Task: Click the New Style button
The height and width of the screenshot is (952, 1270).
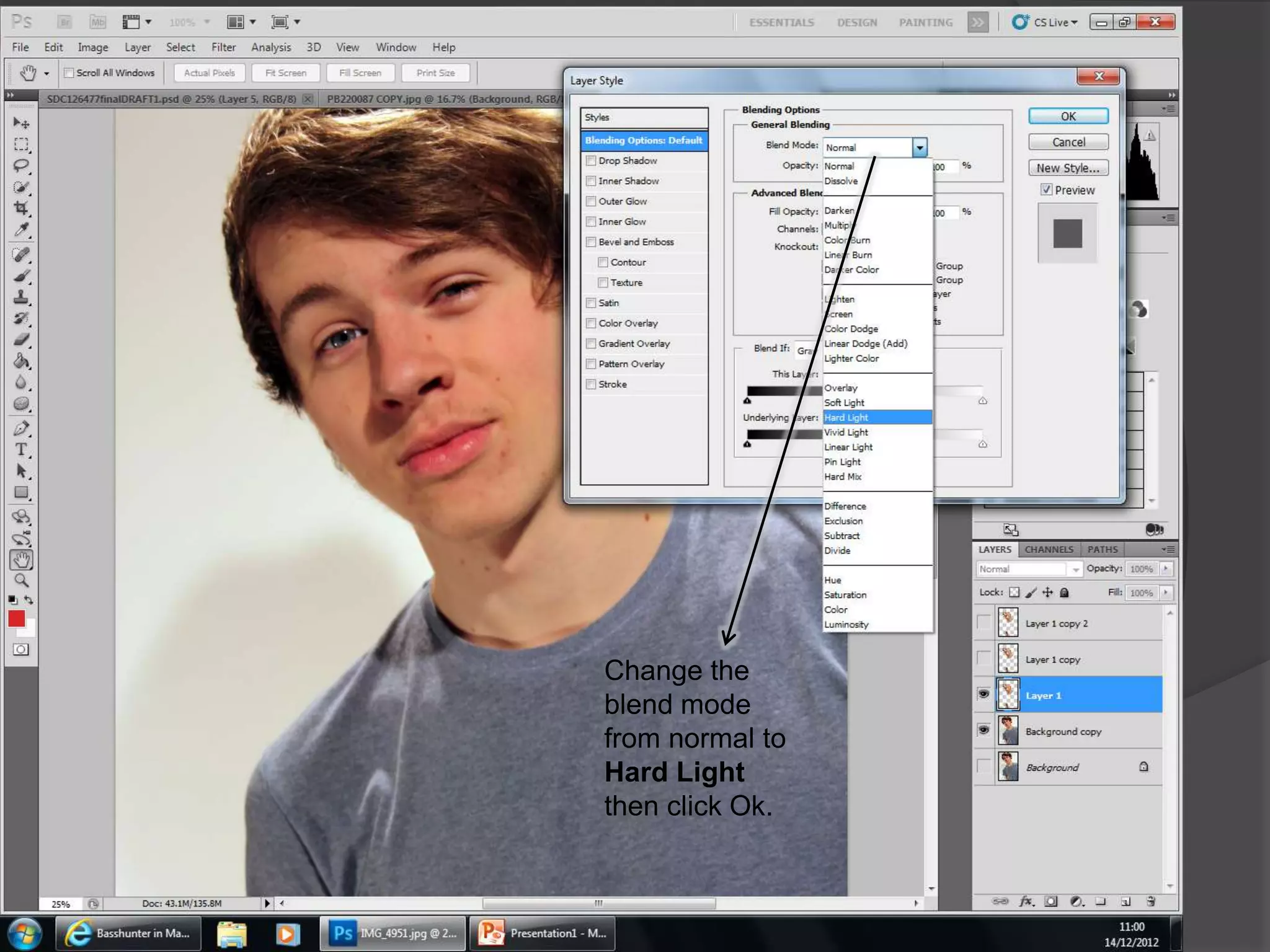Action: coord(1068,168)
